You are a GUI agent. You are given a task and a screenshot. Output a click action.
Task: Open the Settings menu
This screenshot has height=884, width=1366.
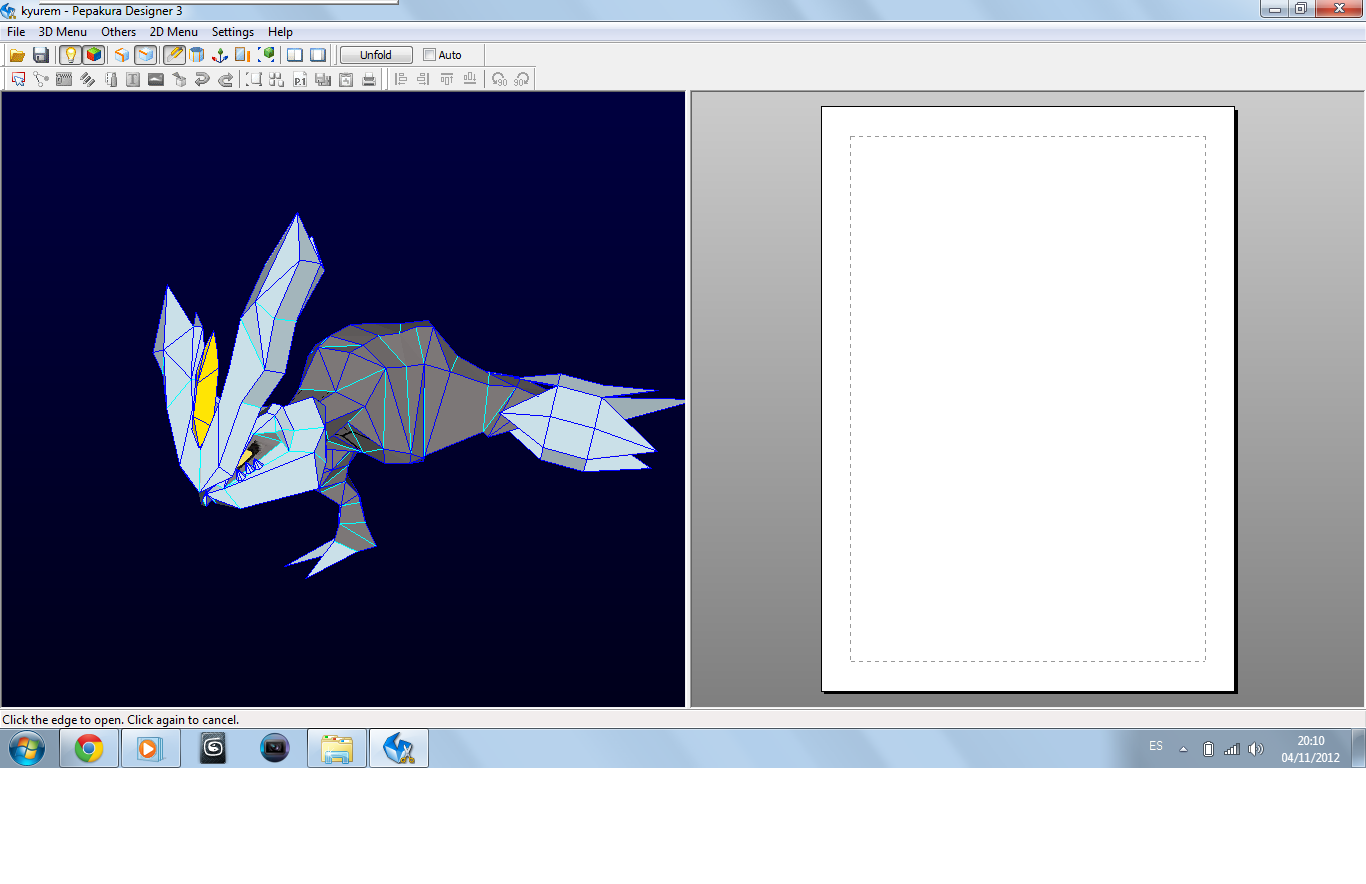[x=233, y=32]
